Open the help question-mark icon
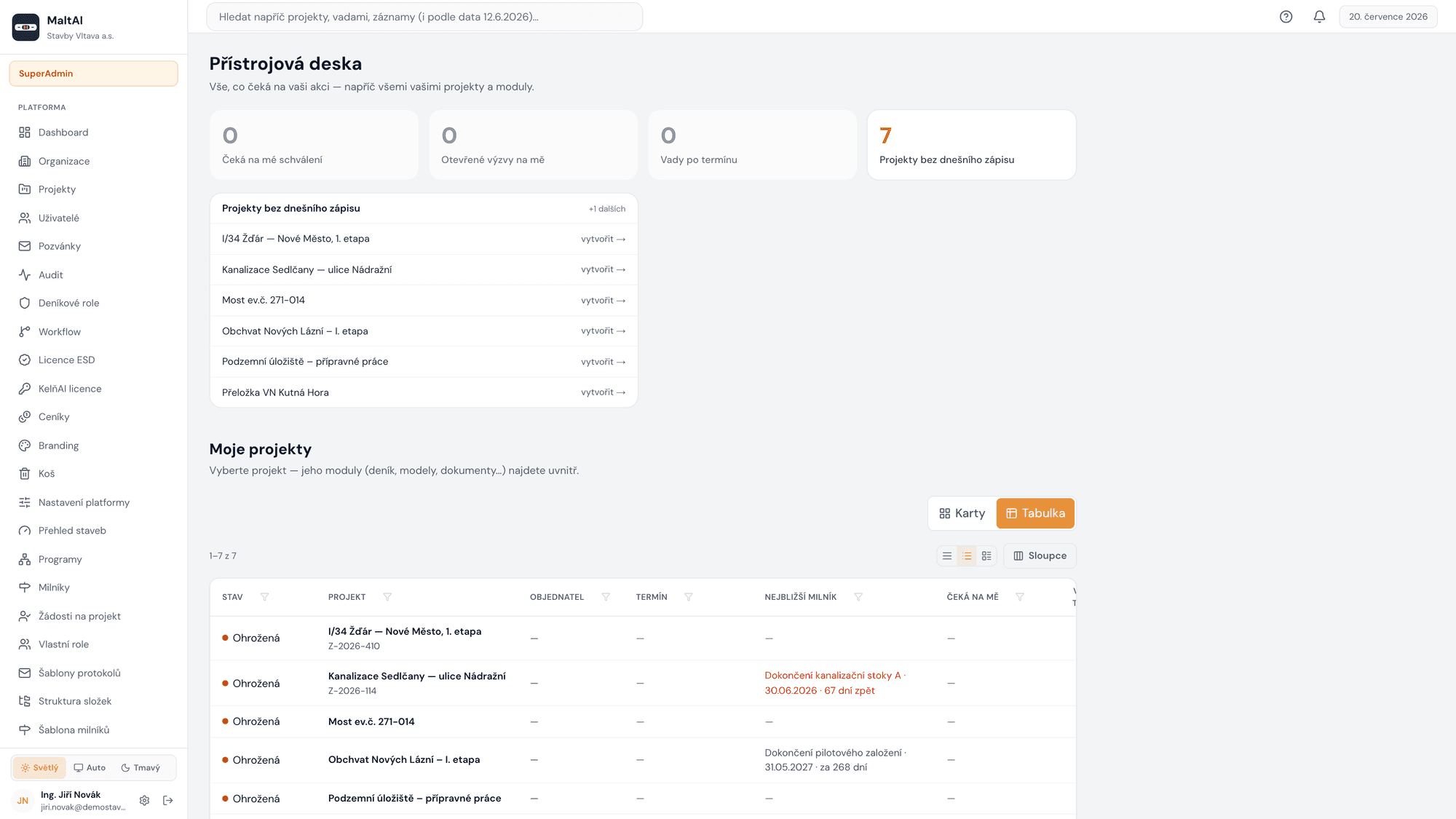The width and height of the screenshot is (1456, 819). tap(1286, 17)
